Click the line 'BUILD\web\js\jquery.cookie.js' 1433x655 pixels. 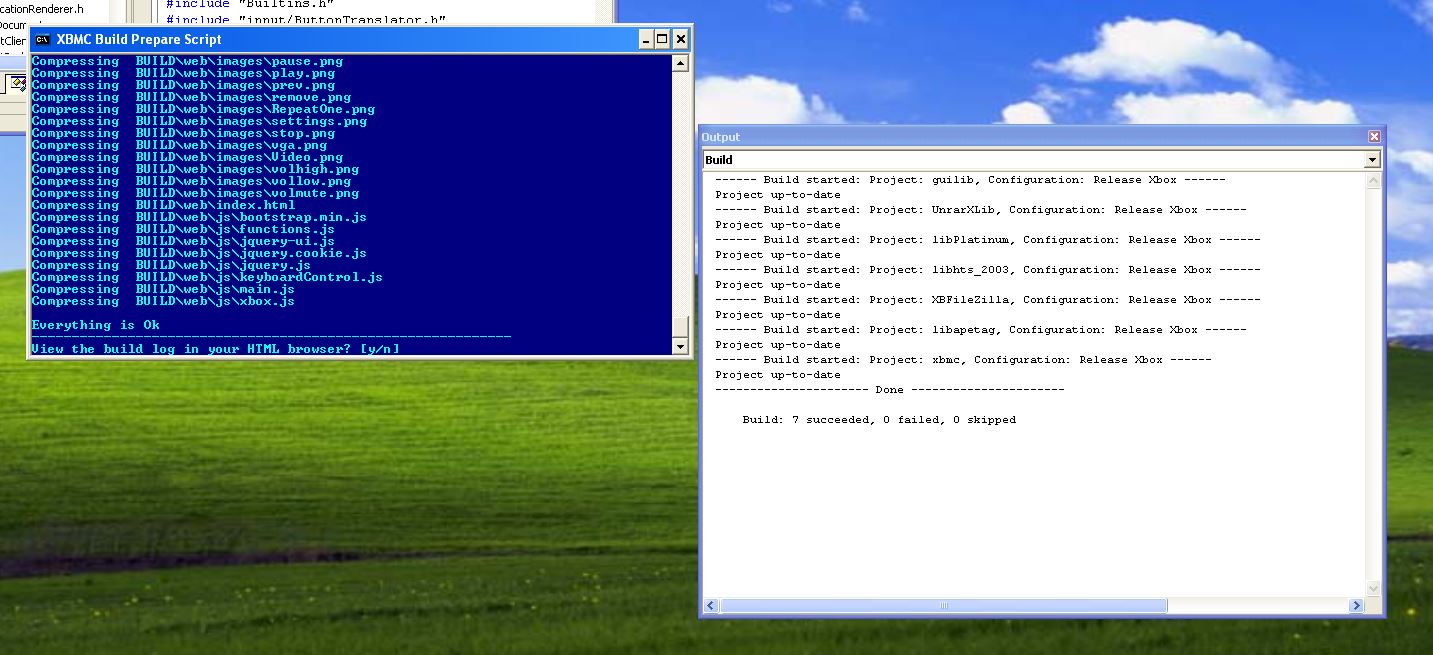pos(199,253)
